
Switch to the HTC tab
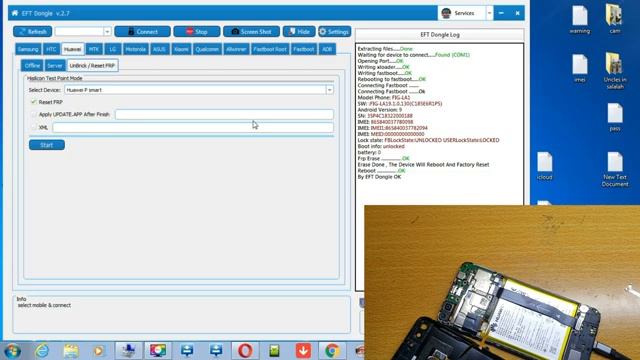point(51,49)
